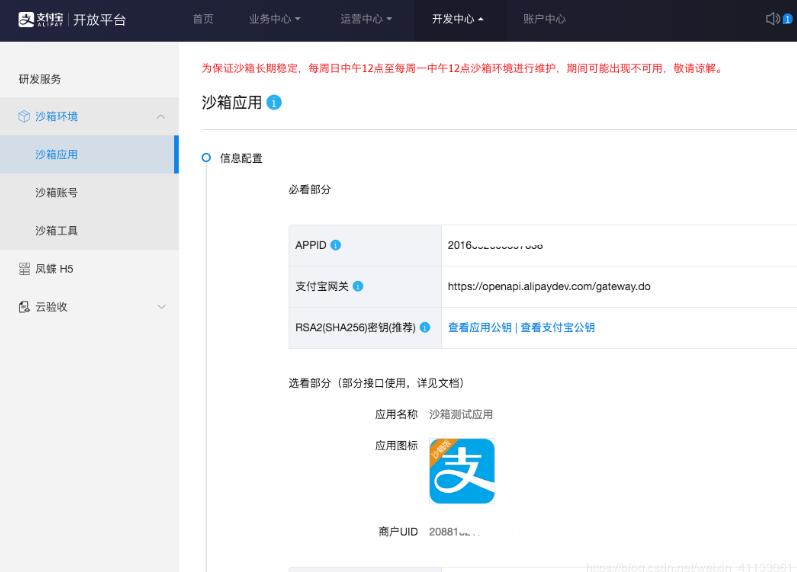
Task: Open the notification speaker icon
Action: [772, 19]
